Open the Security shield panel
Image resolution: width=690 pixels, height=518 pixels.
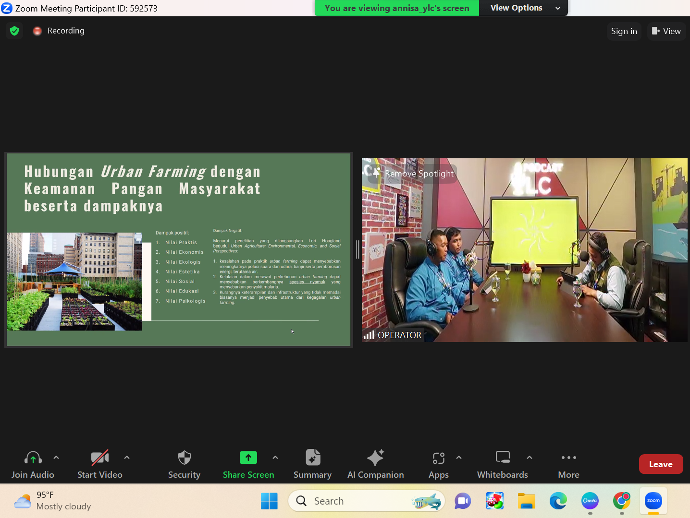click(x=184, y=458)
